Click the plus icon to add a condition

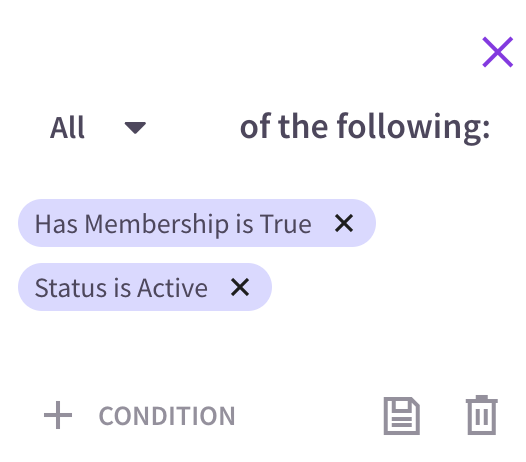58,415
